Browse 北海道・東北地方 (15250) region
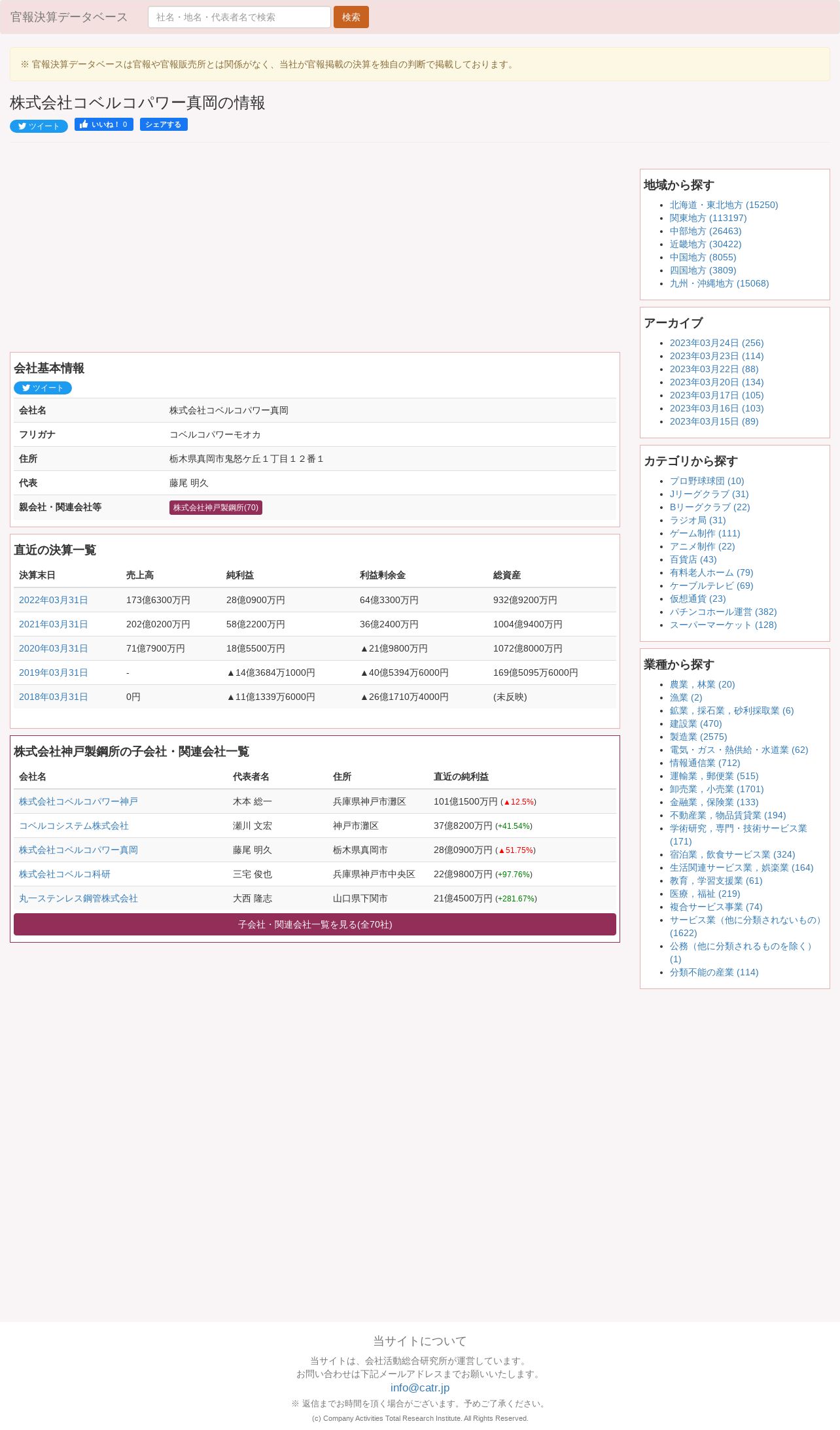This screenshot has width=840, height=1430. pos(724,205)
